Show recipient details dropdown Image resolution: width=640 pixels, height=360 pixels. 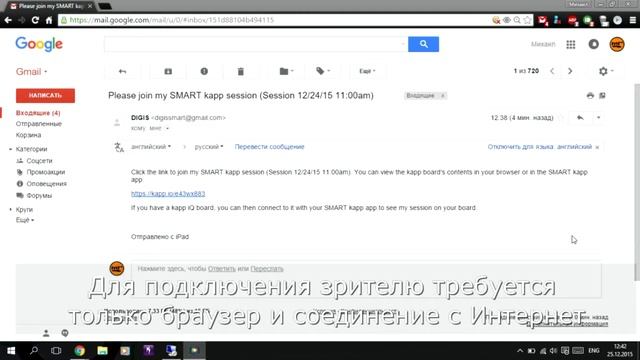[x=167, y=129]
